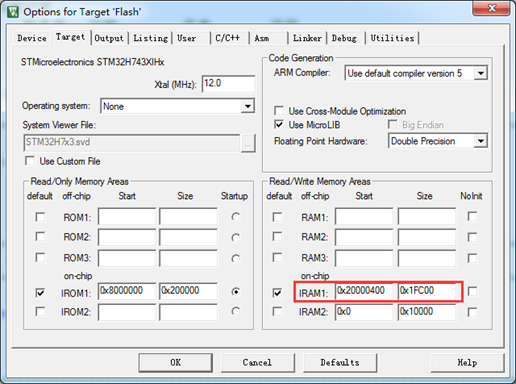This screenshot has height=384, width=516.
Task: Switch to the Device tab
Action: (x=32, y=38)
